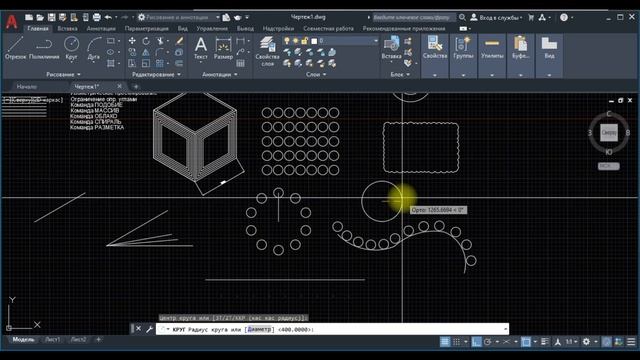Expand the Аннотации panel

point(220,74)
